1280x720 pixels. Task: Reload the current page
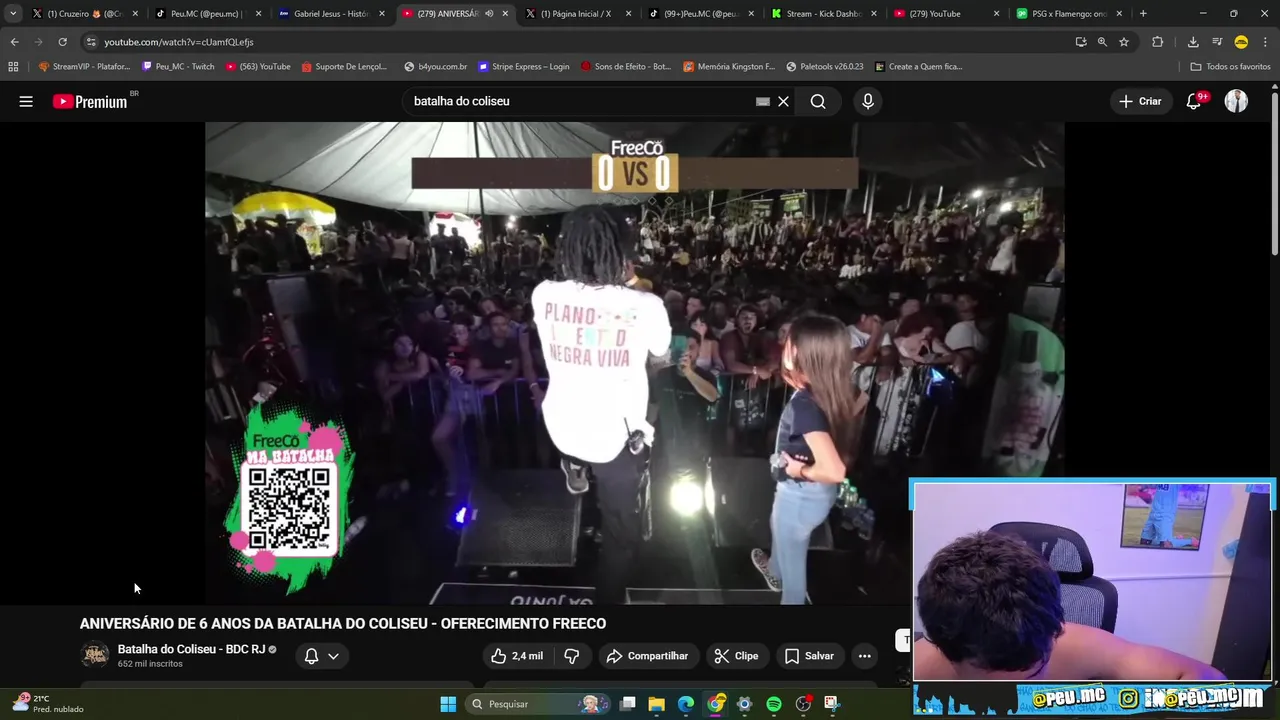coord(62,42)
